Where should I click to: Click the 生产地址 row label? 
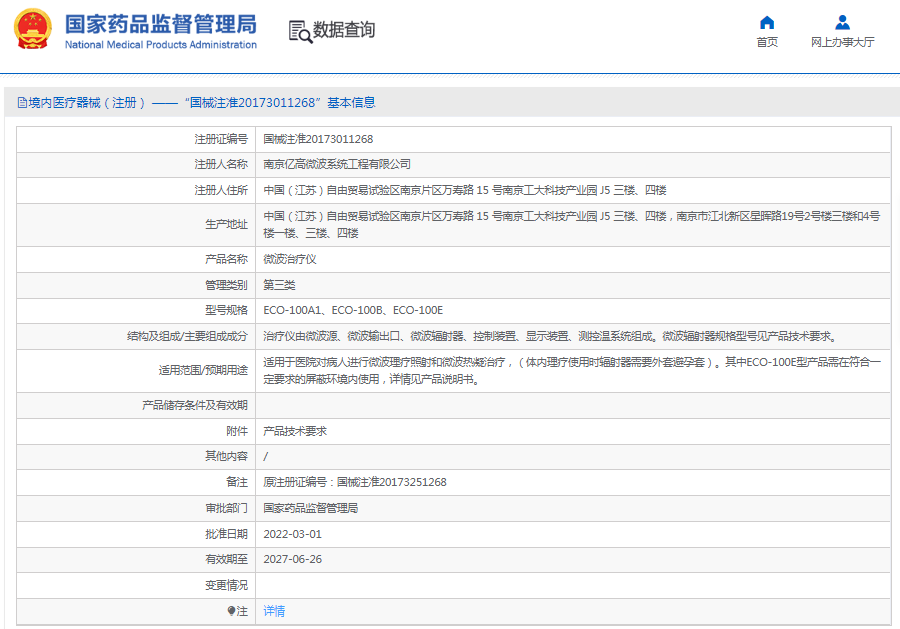(226, 224)
